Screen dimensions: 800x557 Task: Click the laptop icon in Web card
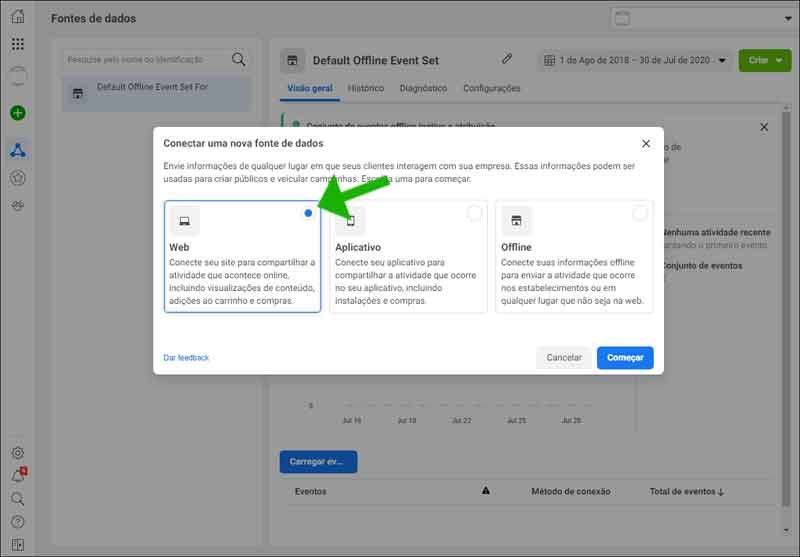tap(185, 221)
